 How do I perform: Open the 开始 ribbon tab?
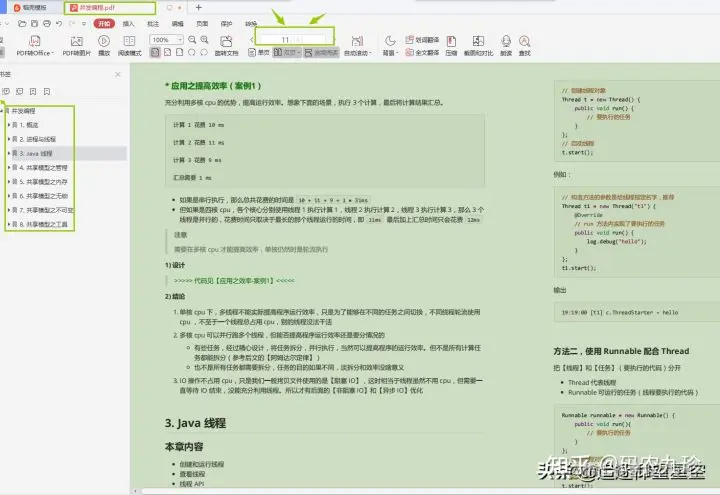pos(104,23)
